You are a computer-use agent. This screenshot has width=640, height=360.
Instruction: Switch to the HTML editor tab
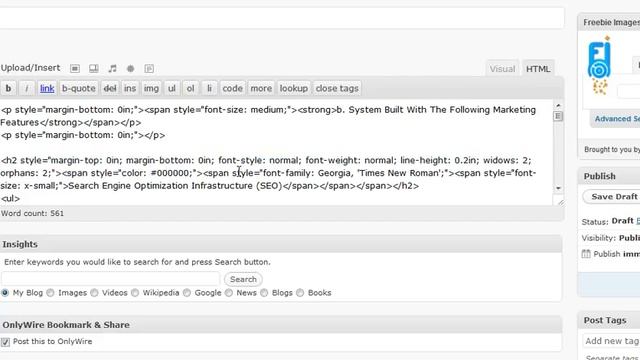[x=538, y=69]
